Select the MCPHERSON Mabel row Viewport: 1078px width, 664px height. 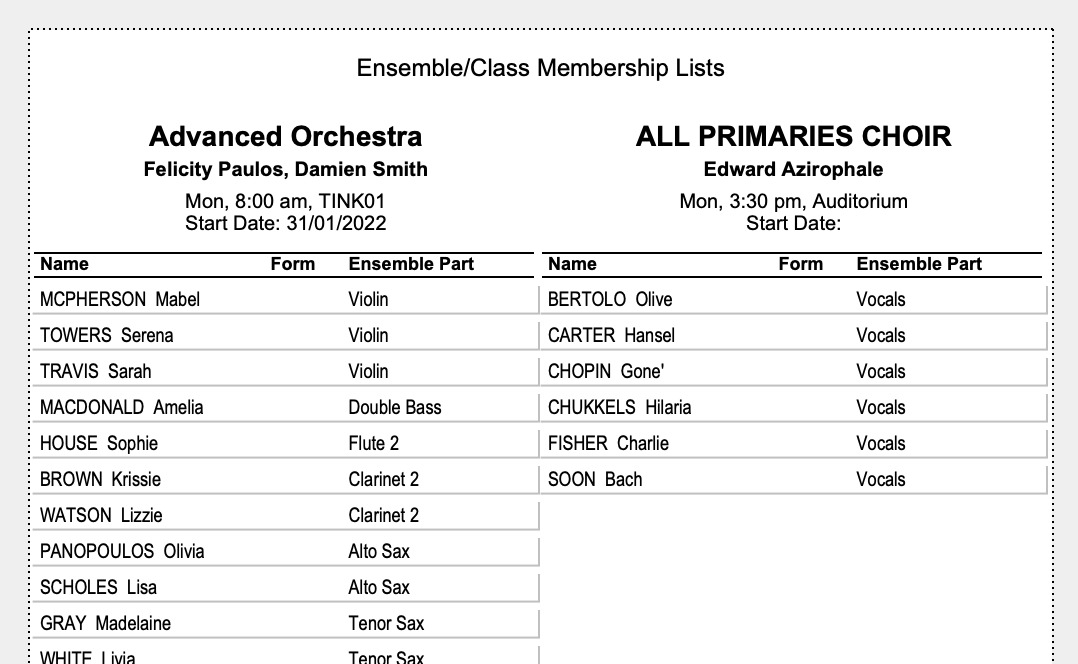tap(285, 300)
